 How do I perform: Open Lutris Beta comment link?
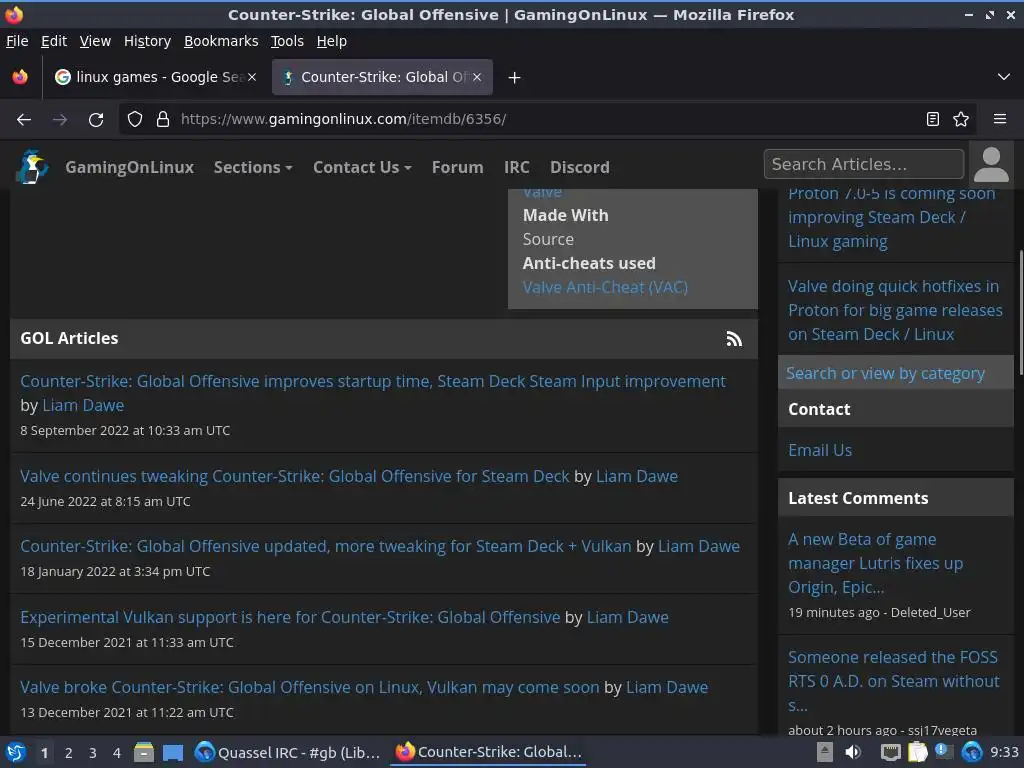(x=875, y=564)
